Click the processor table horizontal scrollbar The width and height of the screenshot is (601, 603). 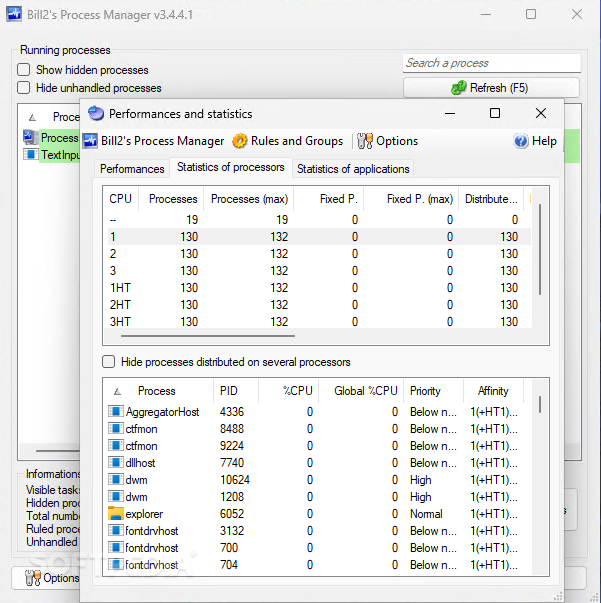point(208,336)
